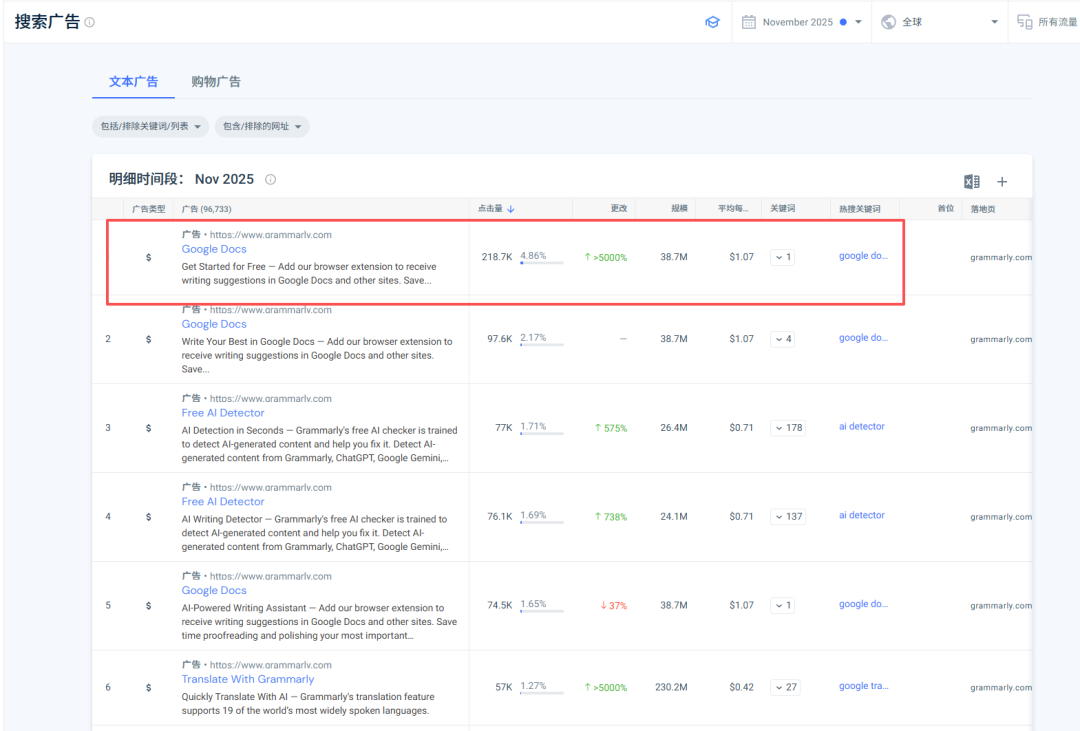This screenshot has width=1080, height=731.
Task: Click the ↑ 738% change value
Action: (611, 517)
